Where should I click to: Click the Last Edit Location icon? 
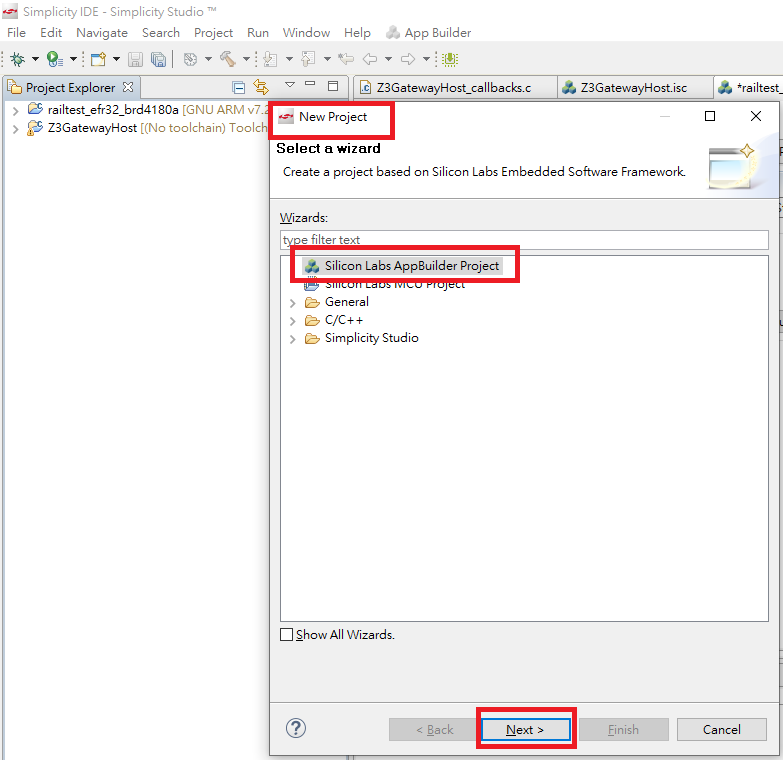click(346, 59)
